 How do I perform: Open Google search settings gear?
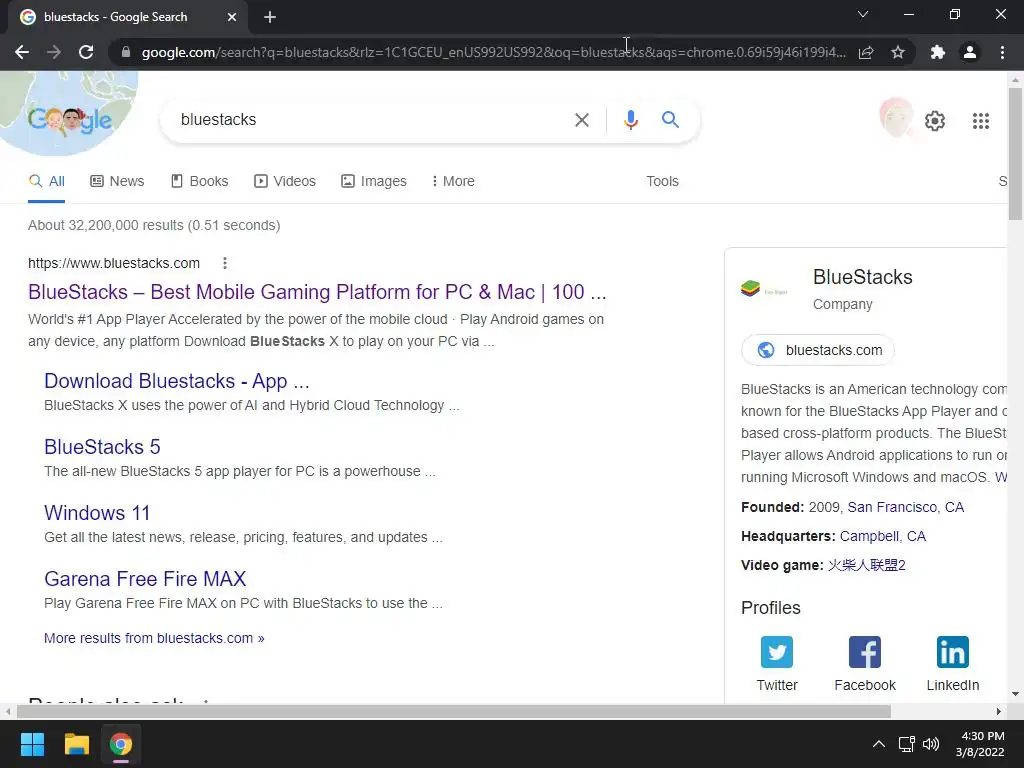tap(935, 121)
